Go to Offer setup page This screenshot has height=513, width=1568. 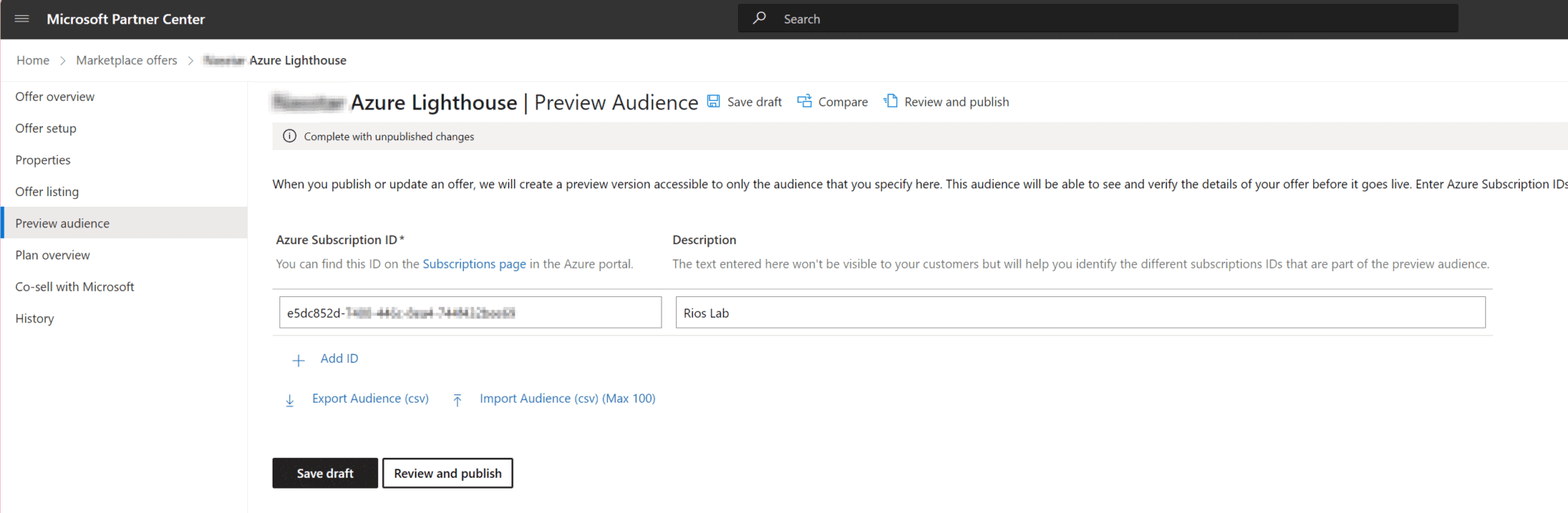coord(46,129)
